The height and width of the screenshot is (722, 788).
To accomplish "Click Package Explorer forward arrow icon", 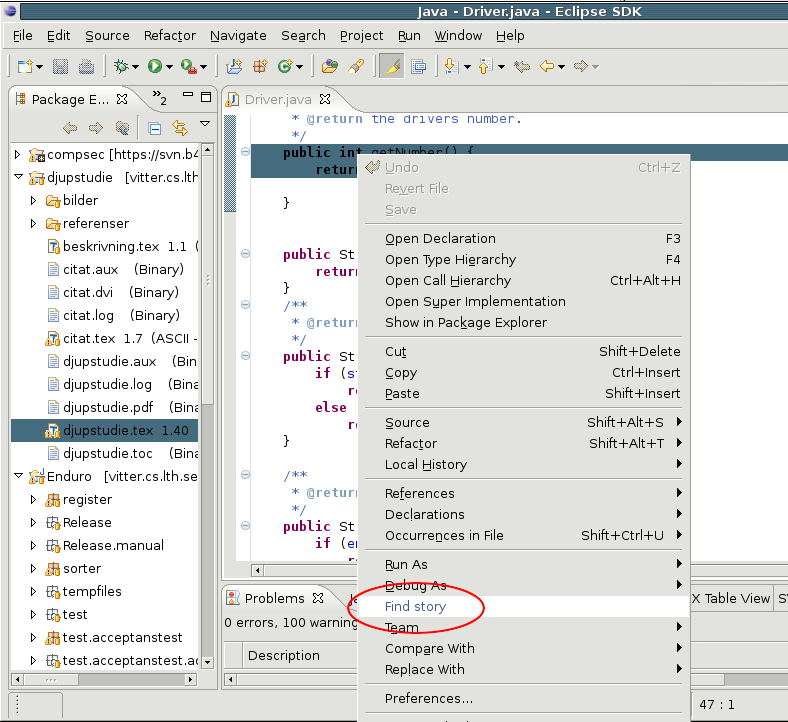I will (x=96, y=128).
